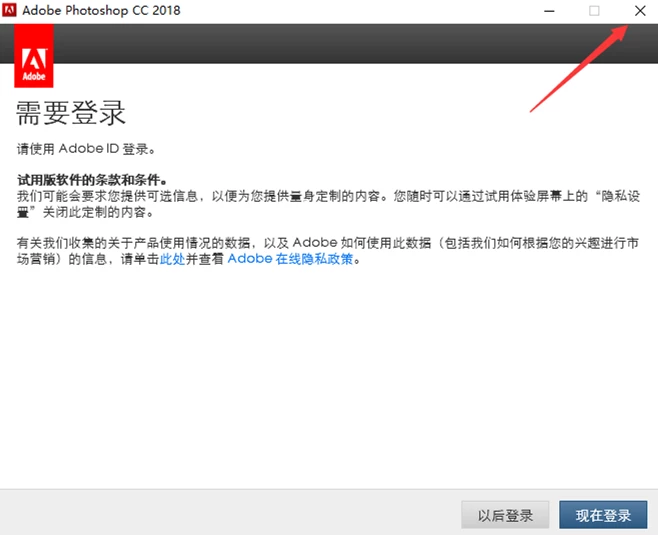Image resolution: width=658 pixels, height=535 pixels.
Task: Open the Adobe 在线隐私政策 link
Action: (x=290, y=259)
